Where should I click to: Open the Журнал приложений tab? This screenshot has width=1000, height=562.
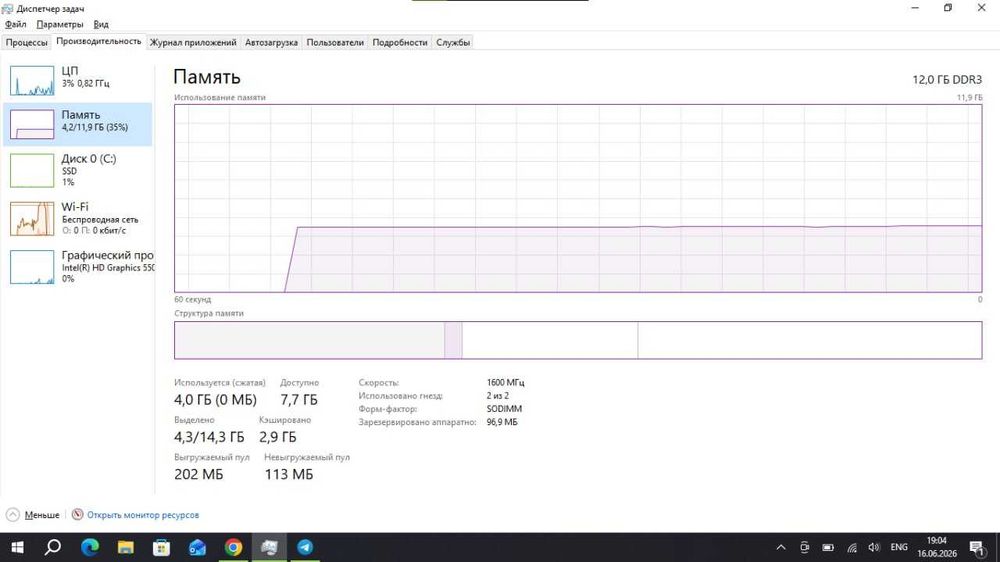[193, 42]
